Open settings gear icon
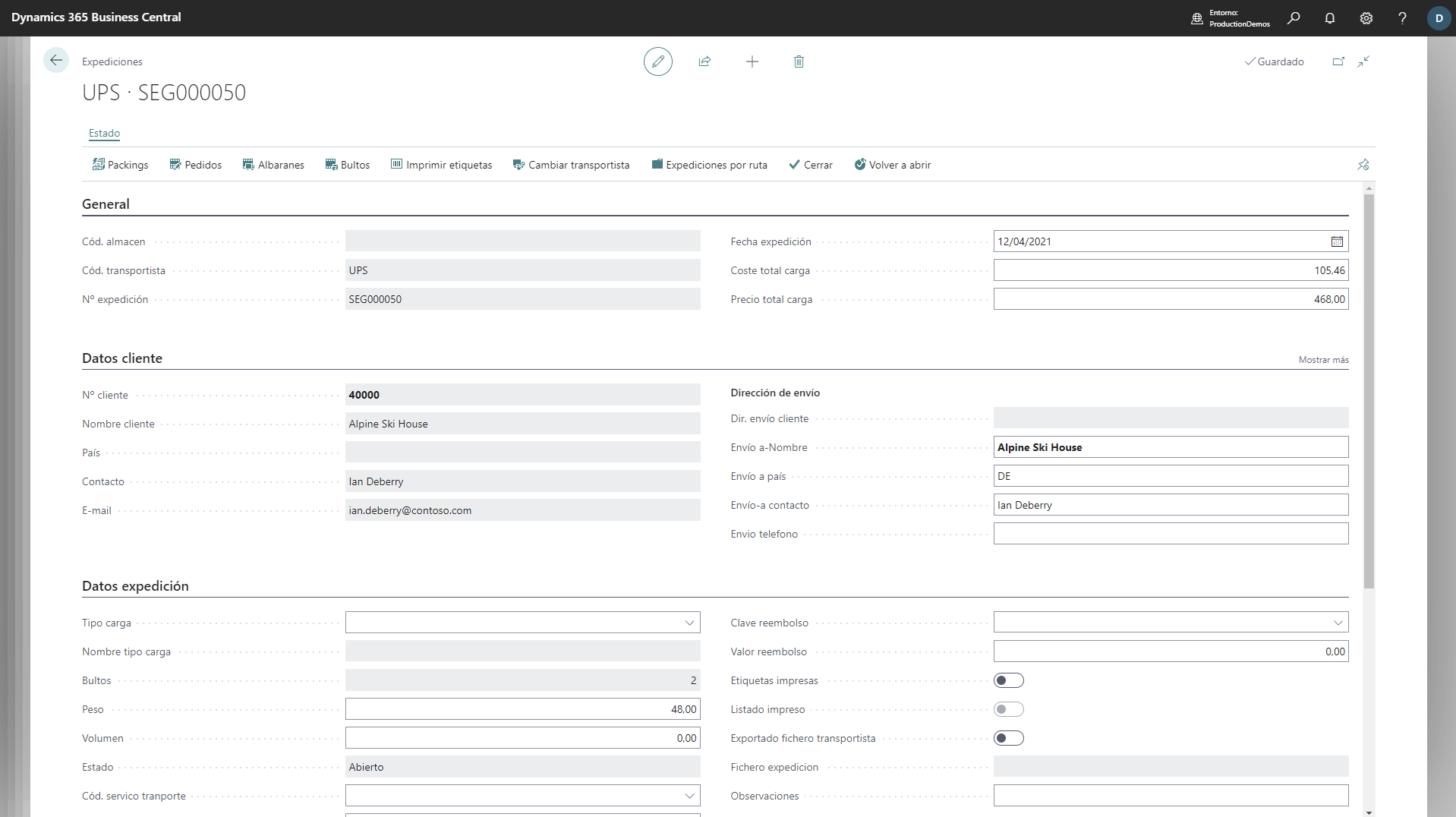The height and width of the screenshot is (817, 1456). pos(1366,18)
